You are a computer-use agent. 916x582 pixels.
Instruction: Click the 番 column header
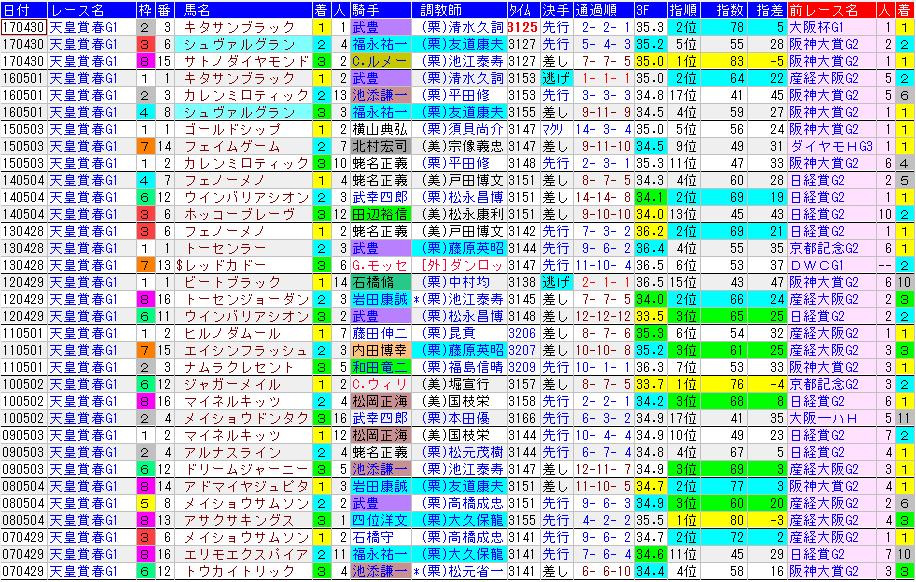[x=164, y=10]
